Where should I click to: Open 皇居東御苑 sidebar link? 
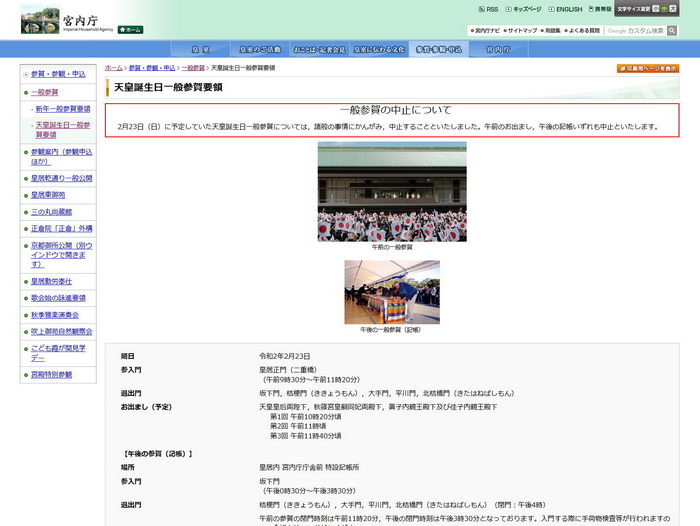48,195
